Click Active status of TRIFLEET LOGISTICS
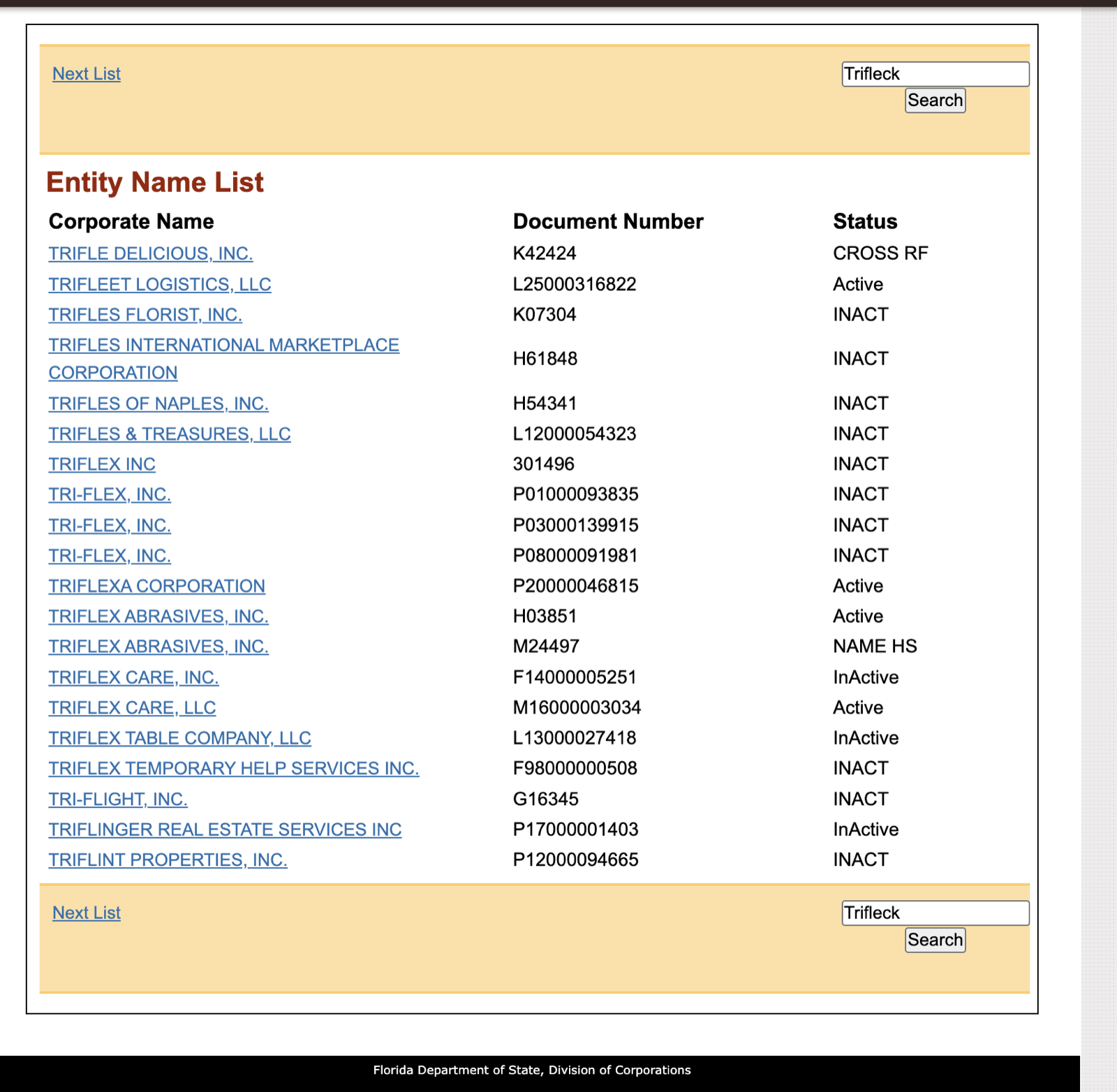Screen dimensions: 1117x1092 pyautogui.click(x=858, y=284)
